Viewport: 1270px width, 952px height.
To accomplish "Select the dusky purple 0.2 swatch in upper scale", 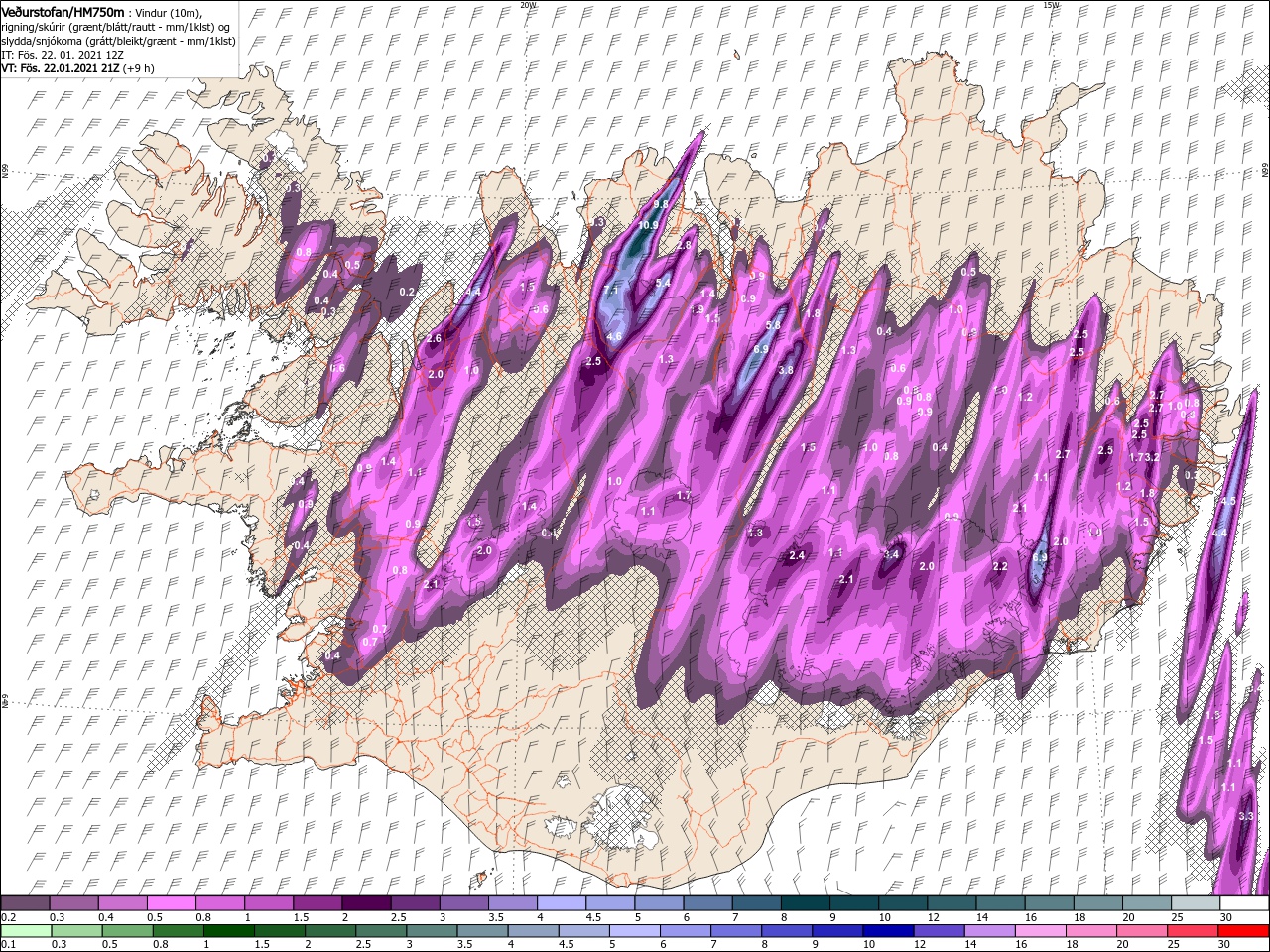I will coord(25,903).
